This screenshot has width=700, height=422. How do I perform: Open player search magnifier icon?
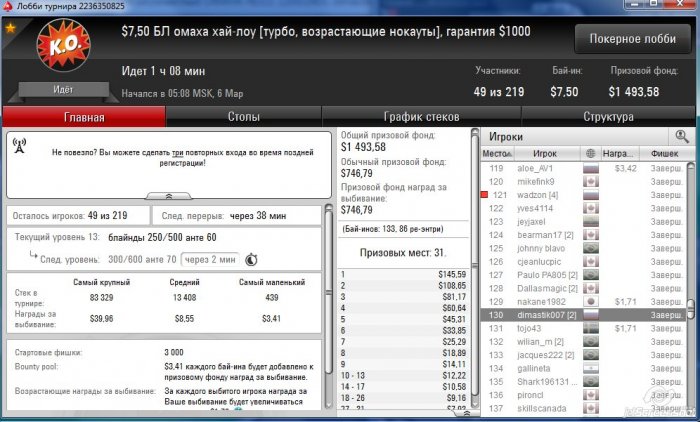[x=681, y=136]
